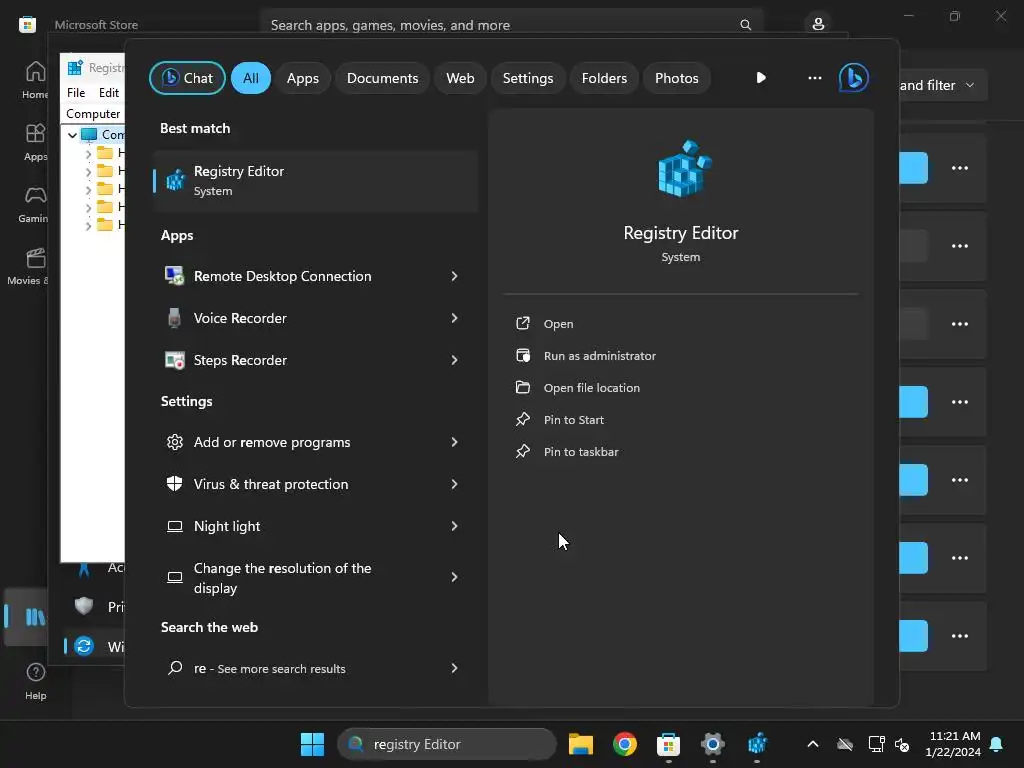Select the All filter tab
Viewport: 1024px width, 768px height.
pyautogui.click(x=251, y=78)
